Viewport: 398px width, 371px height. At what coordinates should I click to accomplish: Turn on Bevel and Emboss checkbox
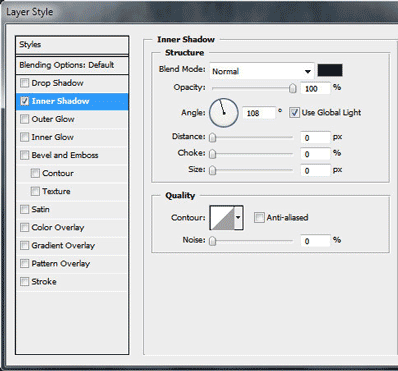tap(24, 155)
